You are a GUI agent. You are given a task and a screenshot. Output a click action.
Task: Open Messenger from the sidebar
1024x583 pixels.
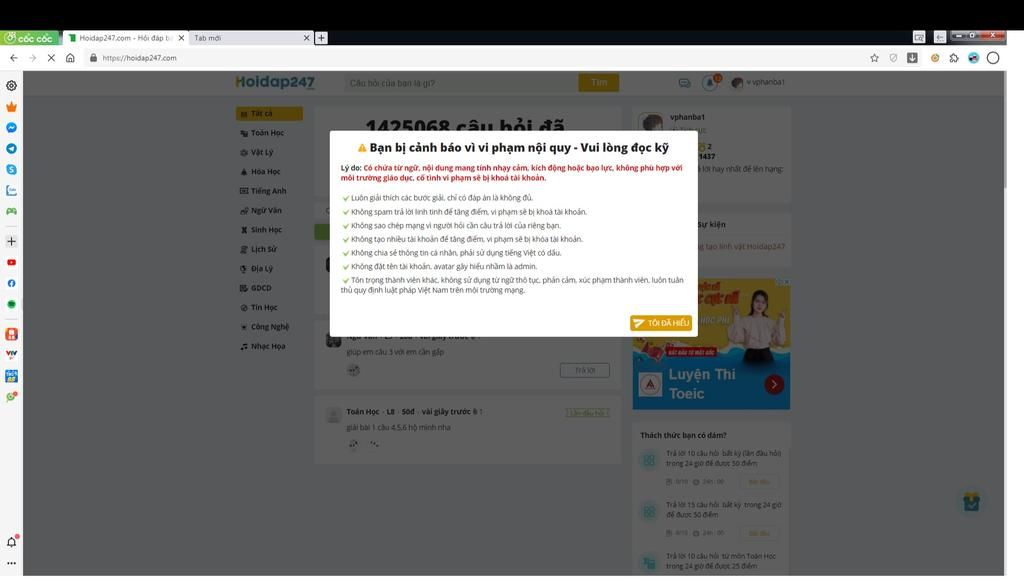click(11, 127)
